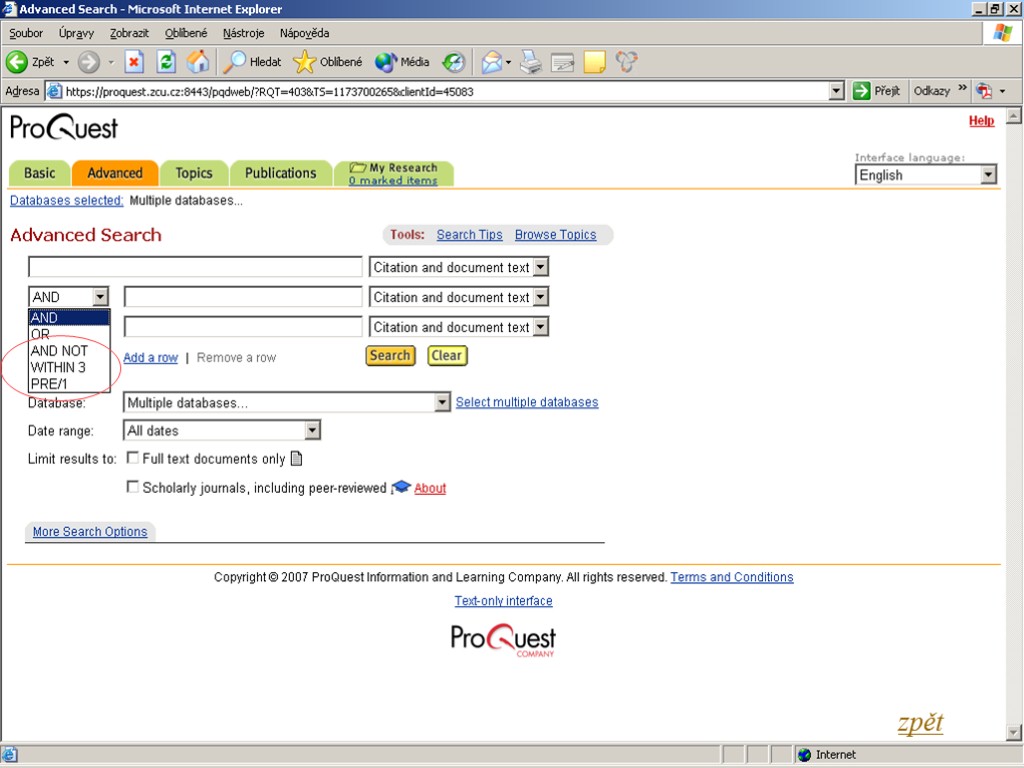Click the zpět link at bottom right
The height and width of the screenshot is (768, 1024).
[920, 723]
